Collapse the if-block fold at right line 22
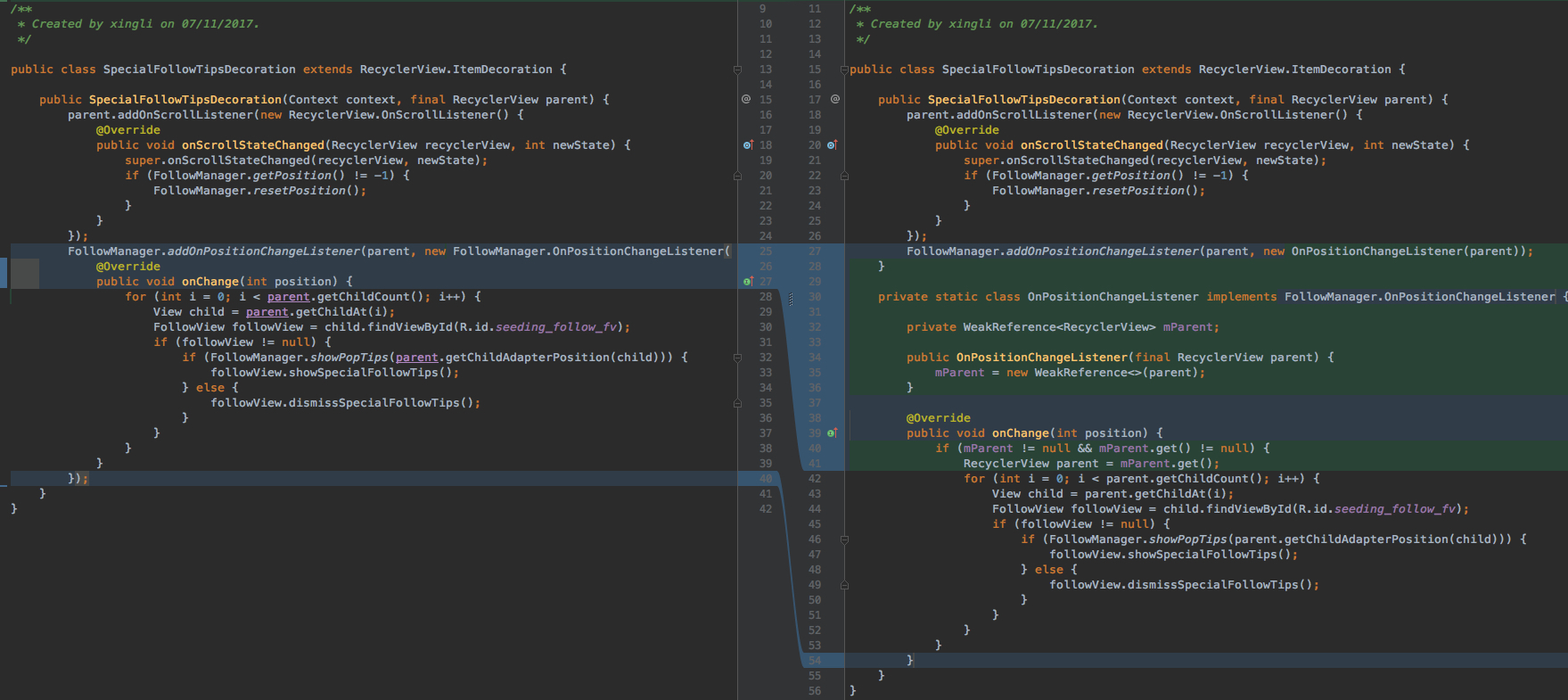Screen dimensions: 1568x700 [844, 176]
